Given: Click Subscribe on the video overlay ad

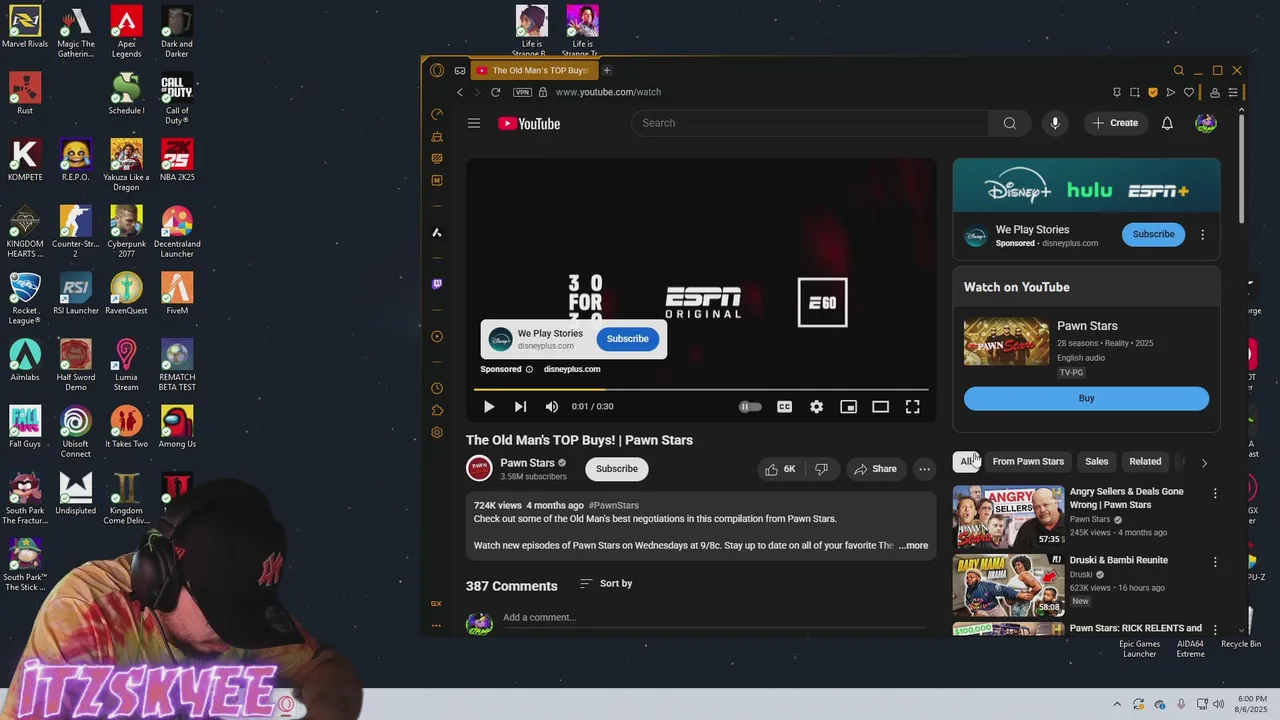Looking at the screenshot, I should tap(628, 339).
